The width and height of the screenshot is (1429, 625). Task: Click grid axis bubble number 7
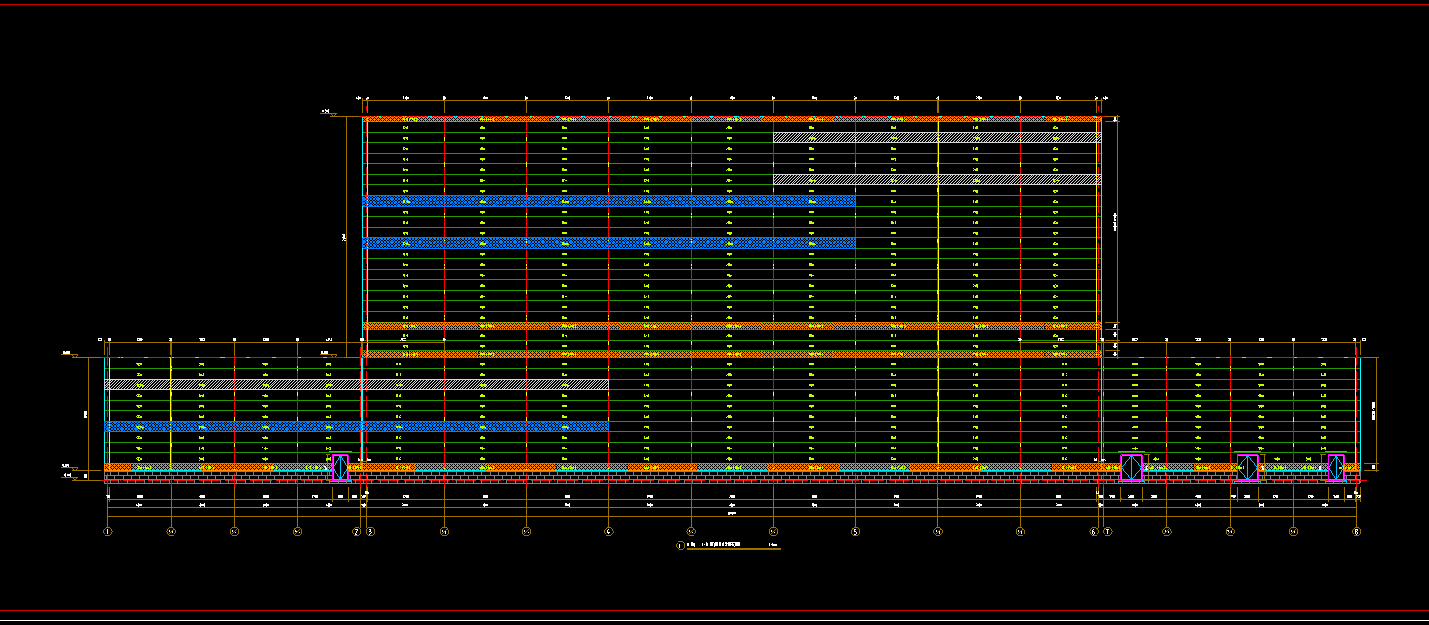pyautogui.click(x=1107, y=532)
